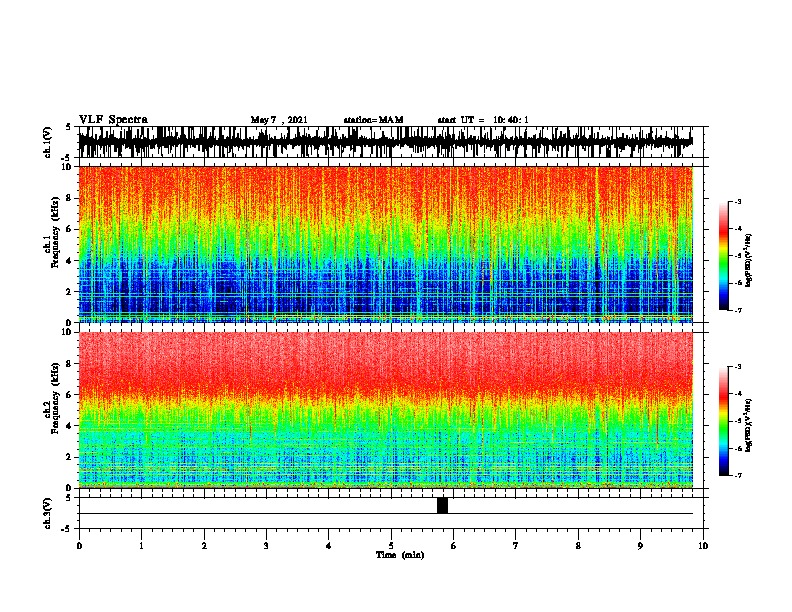Click the ch.2 color bar log(PSD) unit label
792x612 pixels.
[x=749, y=425]
